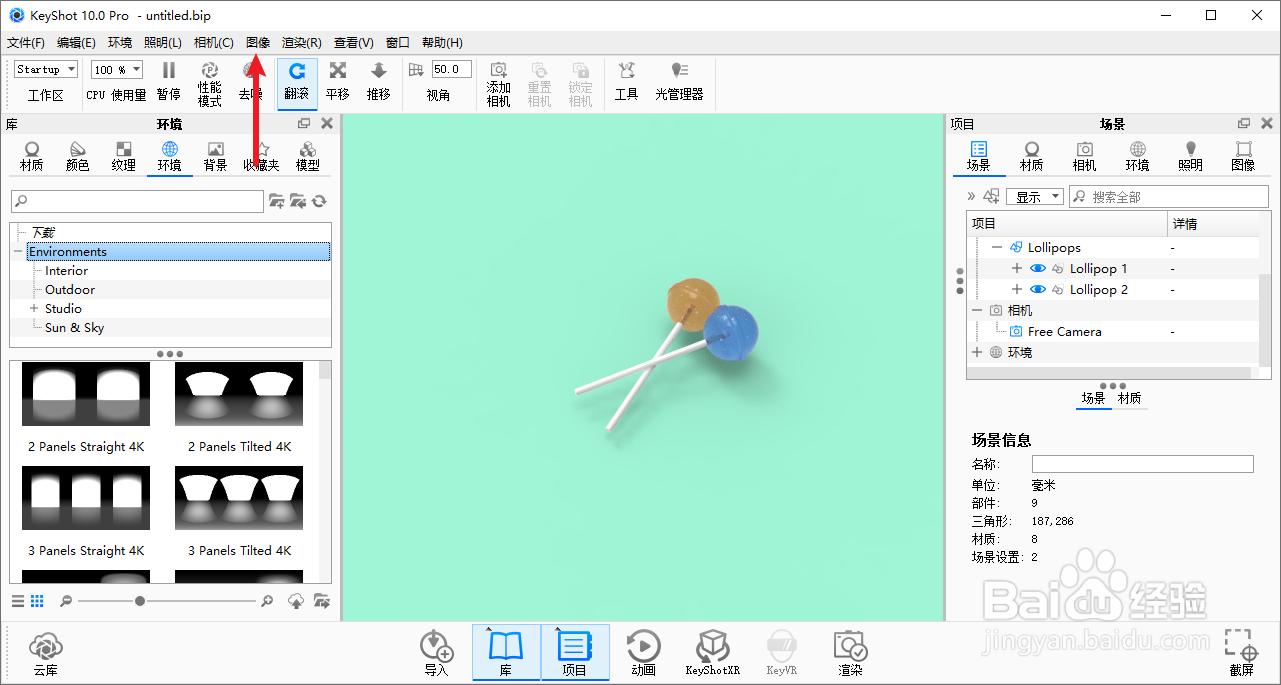
Task: Switch library to 颜色 colors tab
Action: click(78, 156)
